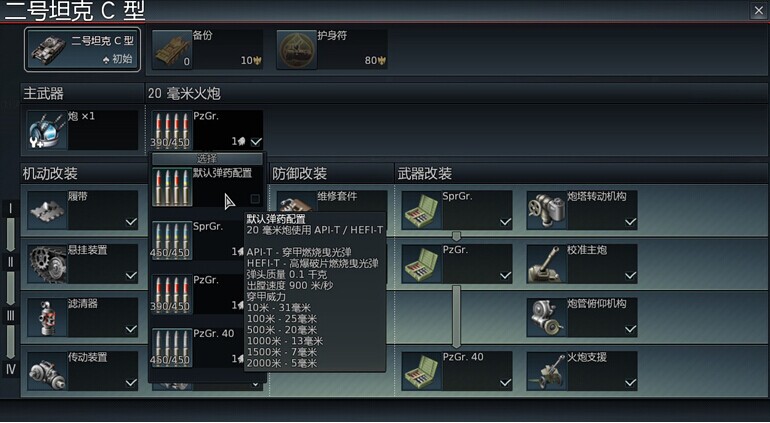The width and height of the screenshot is (770, 423).
Task: Select the 履带 tracks modification icon
Action: (47, 211)
